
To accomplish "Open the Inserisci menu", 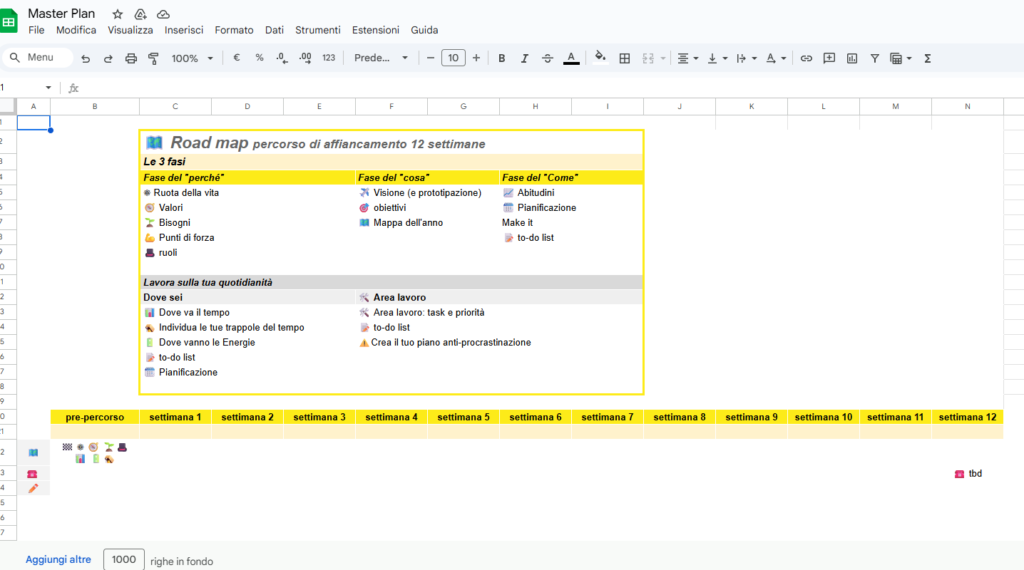I will pos(184,30).
